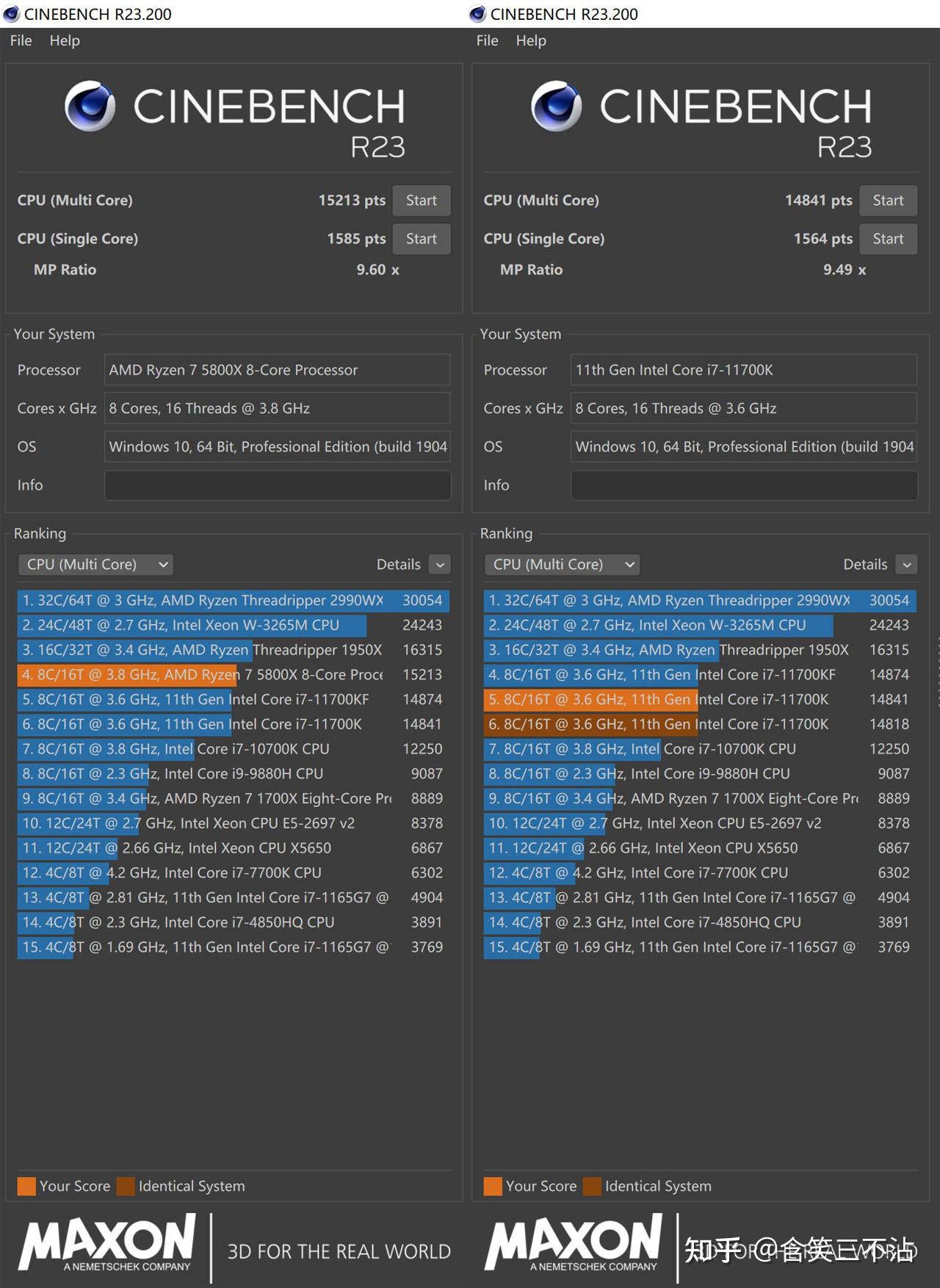Select Threadripper 2990WX ranking row in right window
Viewport: 940px width, 1288px height.
(699, 601)
